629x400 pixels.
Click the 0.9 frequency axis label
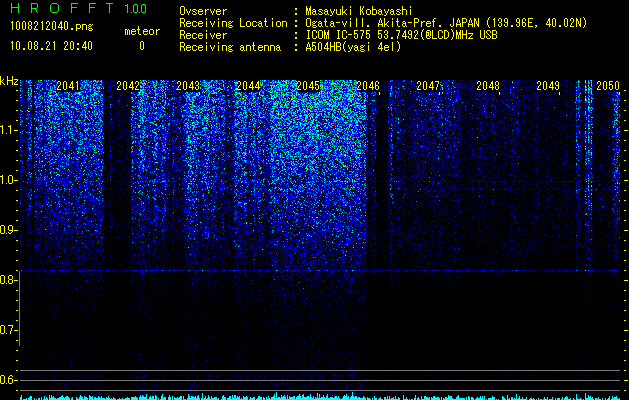click(x=8, y=230)
